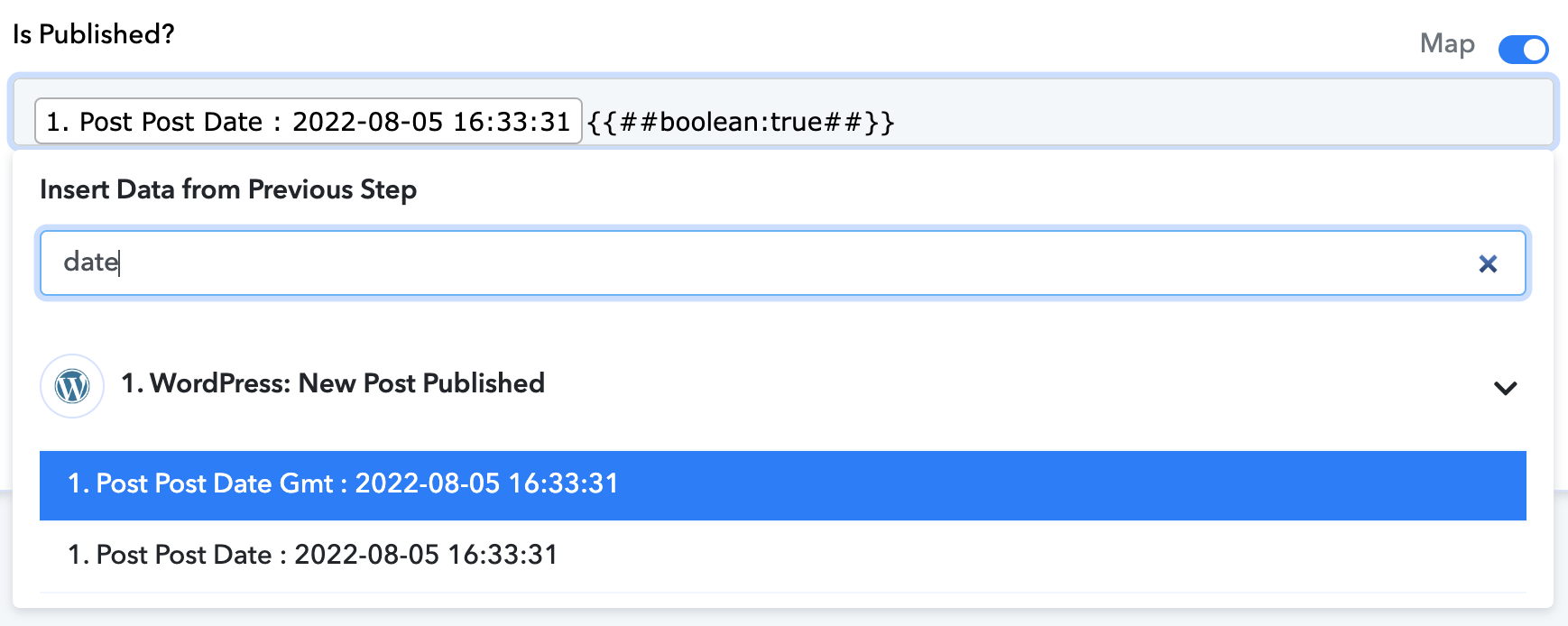Click the timestamp inside the mapped tag
This screenshot has width=1568, height=626.
pyautogui.click(x=431, y=122)
